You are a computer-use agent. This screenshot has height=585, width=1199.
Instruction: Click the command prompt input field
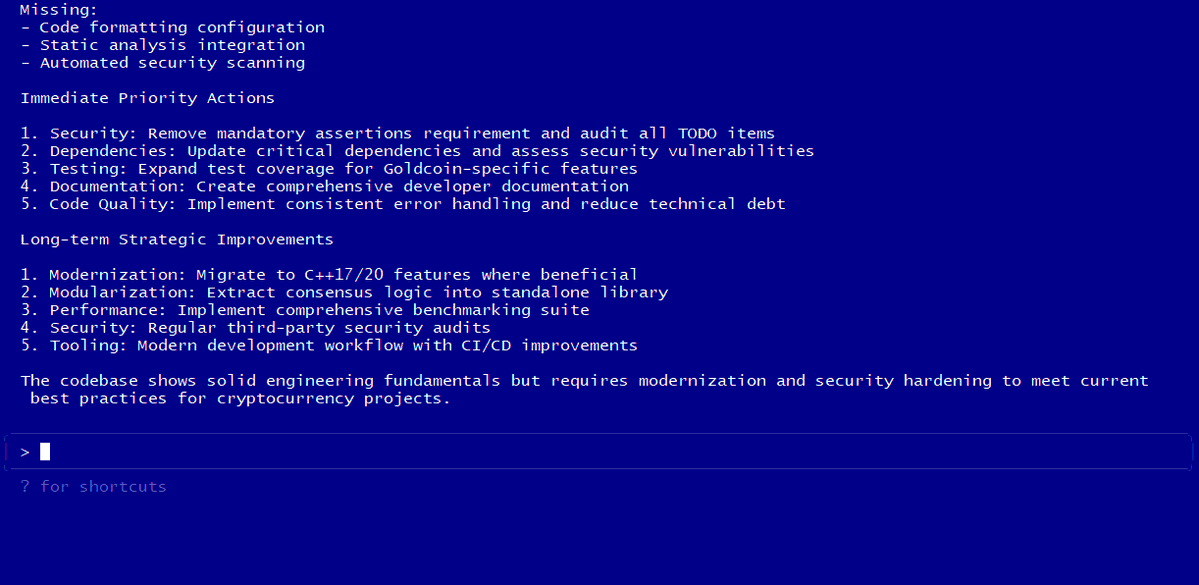pyautogui.click(x=598, y=452)
